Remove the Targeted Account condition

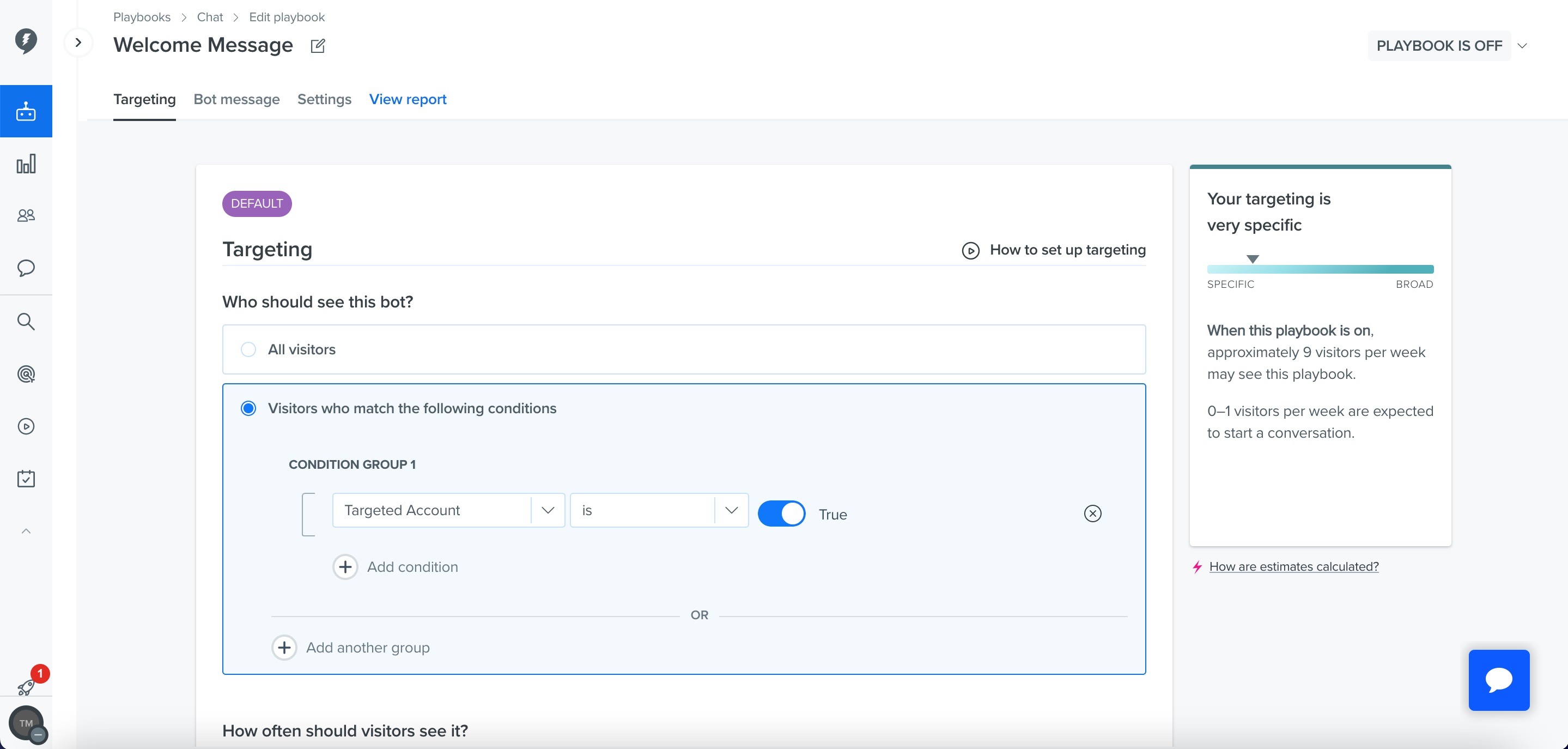1092,514
